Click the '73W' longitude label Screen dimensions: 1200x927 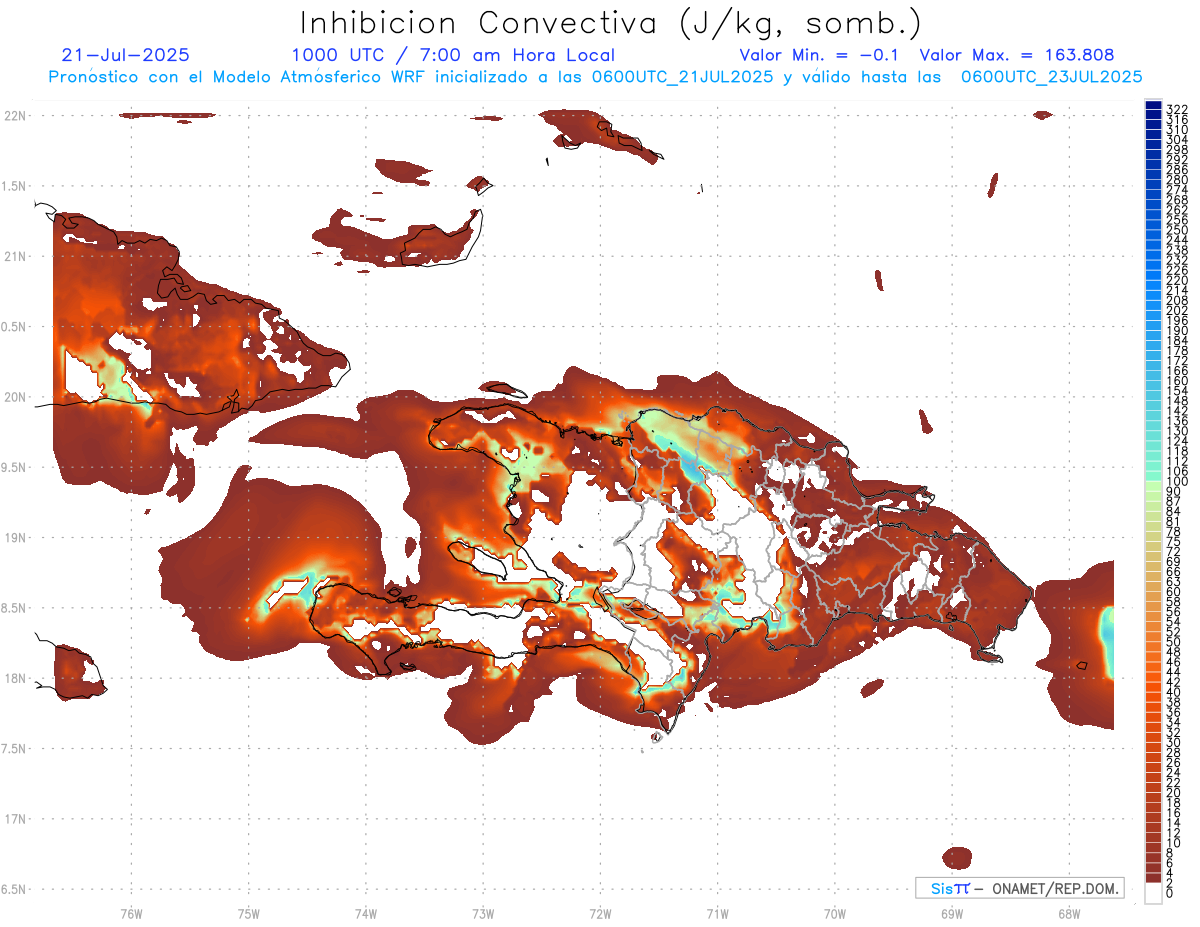(x=483, y=913)
